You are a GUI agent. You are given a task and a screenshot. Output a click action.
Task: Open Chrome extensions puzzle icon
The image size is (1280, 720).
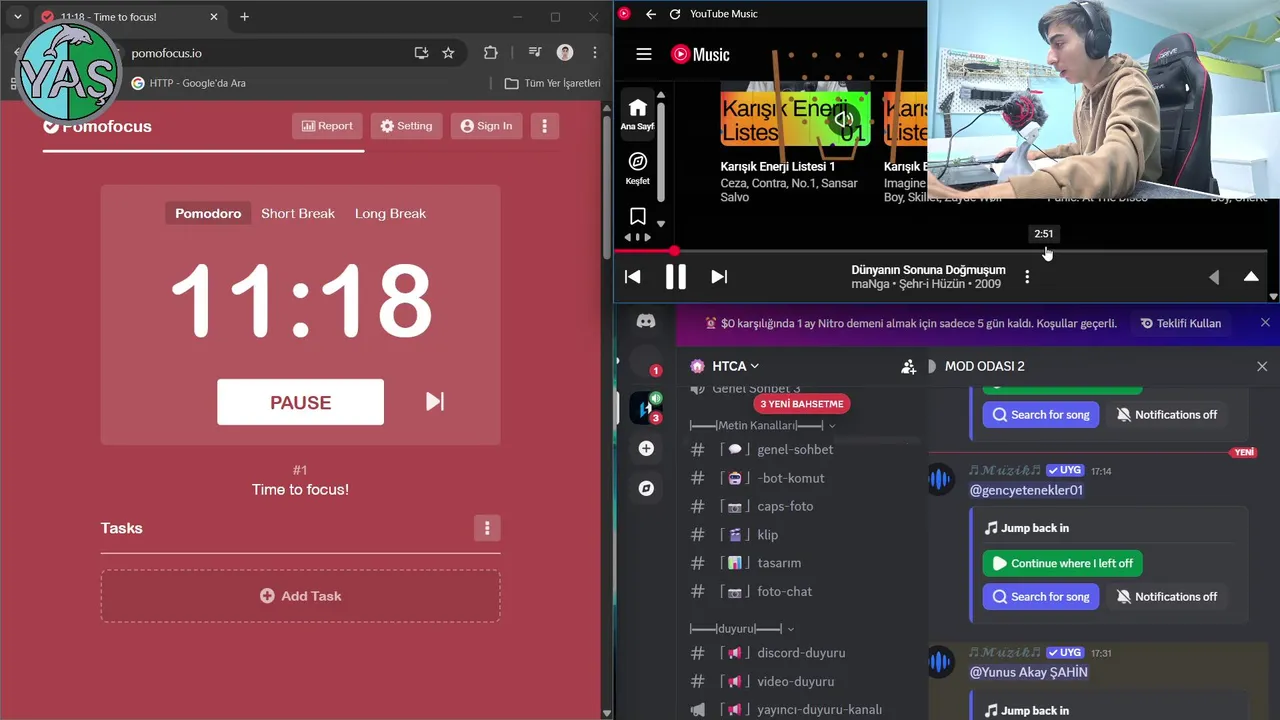point(490,53)
